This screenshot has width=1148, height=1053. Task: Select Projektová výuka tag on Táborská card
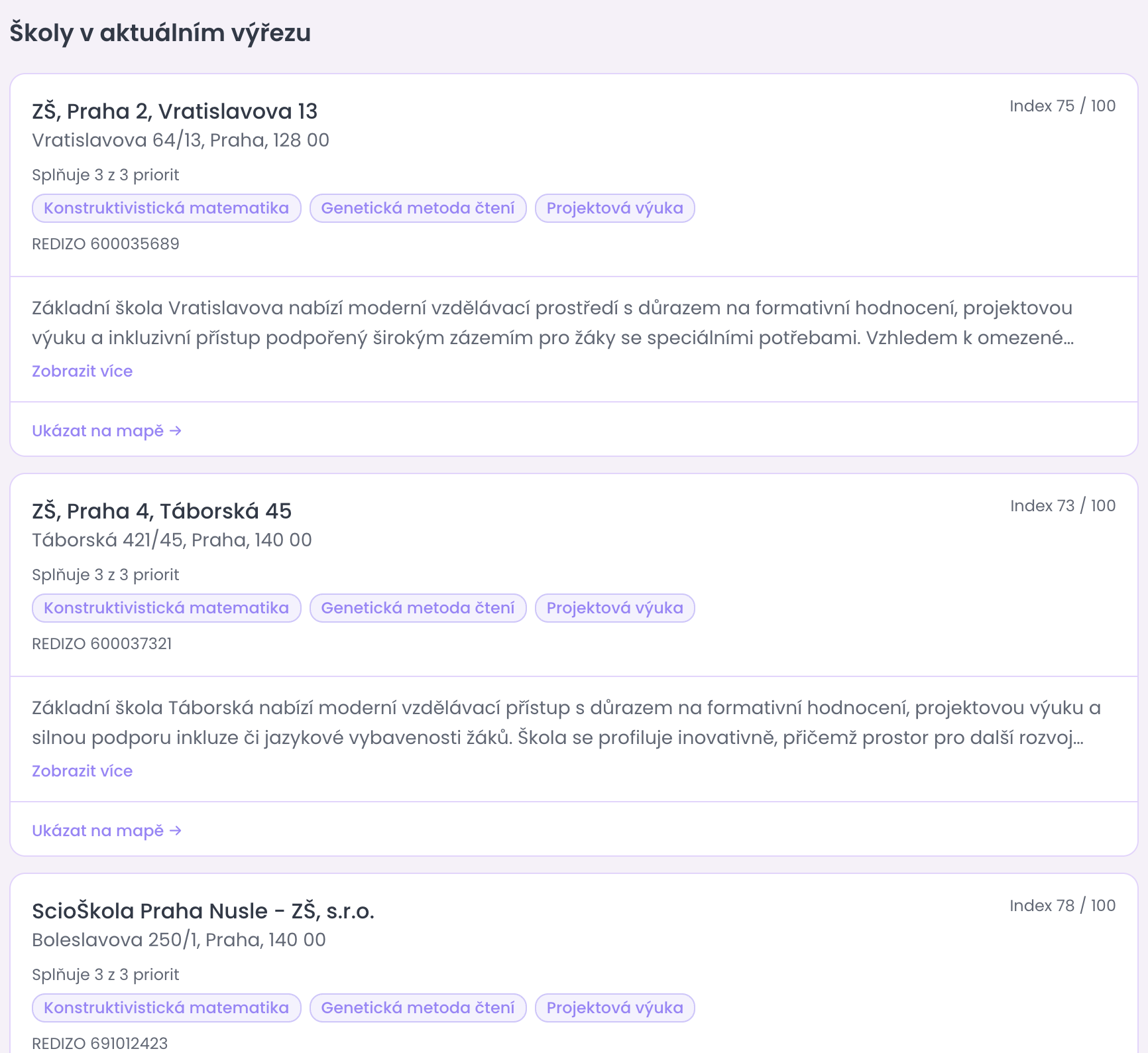click(x=615, y=608)
